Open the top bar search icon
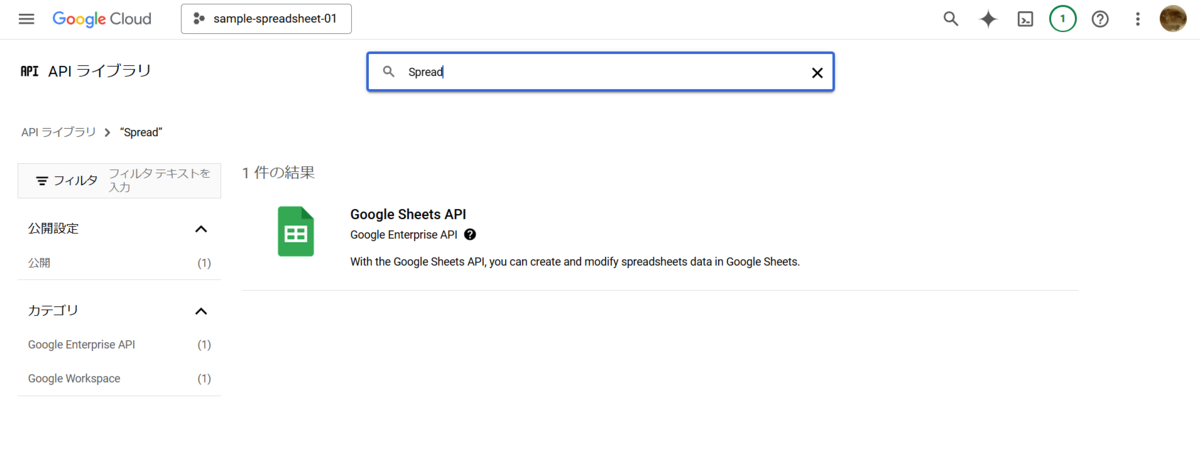Viewport: 1200px width, 464px height. point(951,19)
